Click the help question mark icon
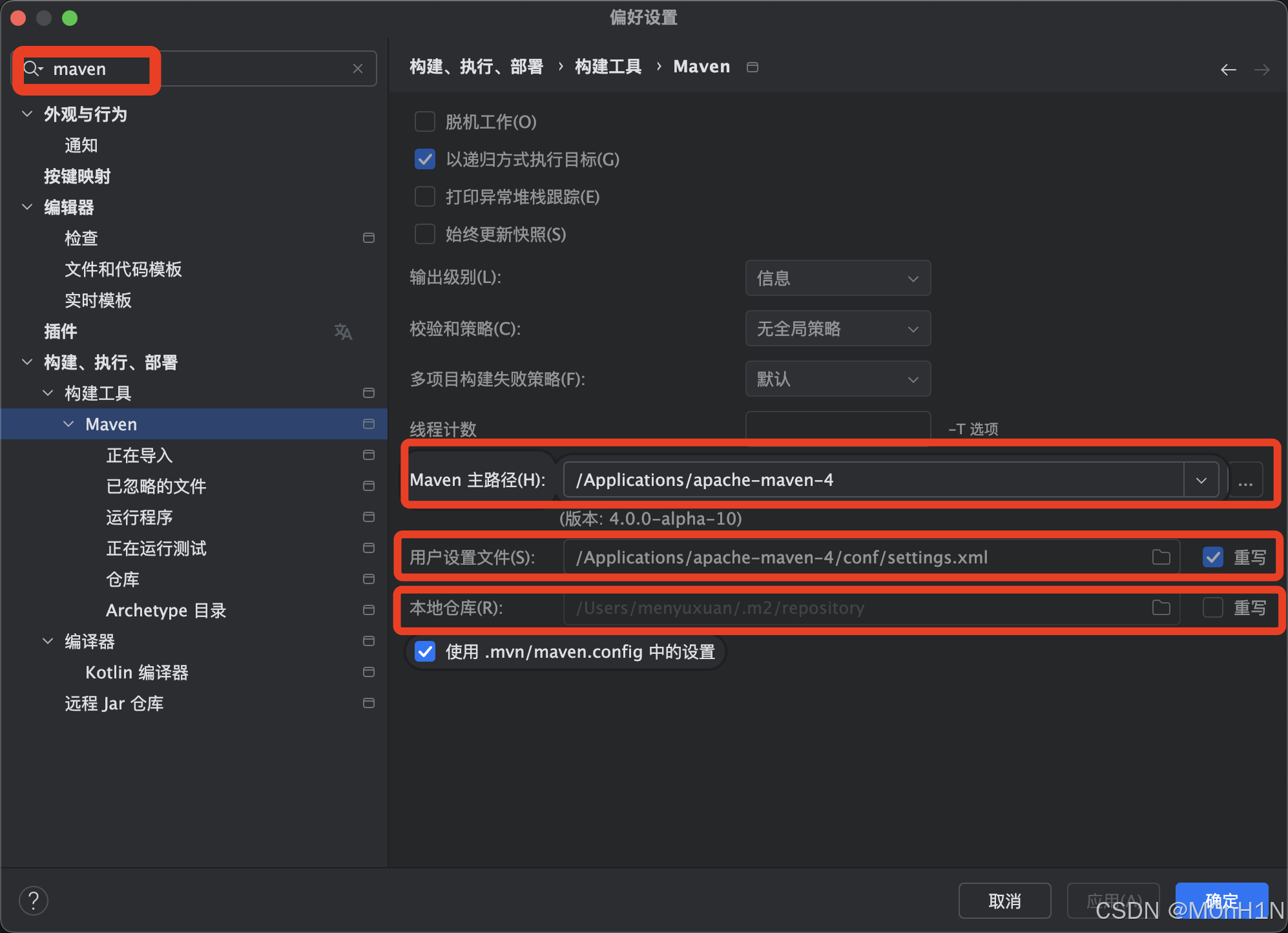The height and width of the screenshot is (933, 1288). point(33,900)
